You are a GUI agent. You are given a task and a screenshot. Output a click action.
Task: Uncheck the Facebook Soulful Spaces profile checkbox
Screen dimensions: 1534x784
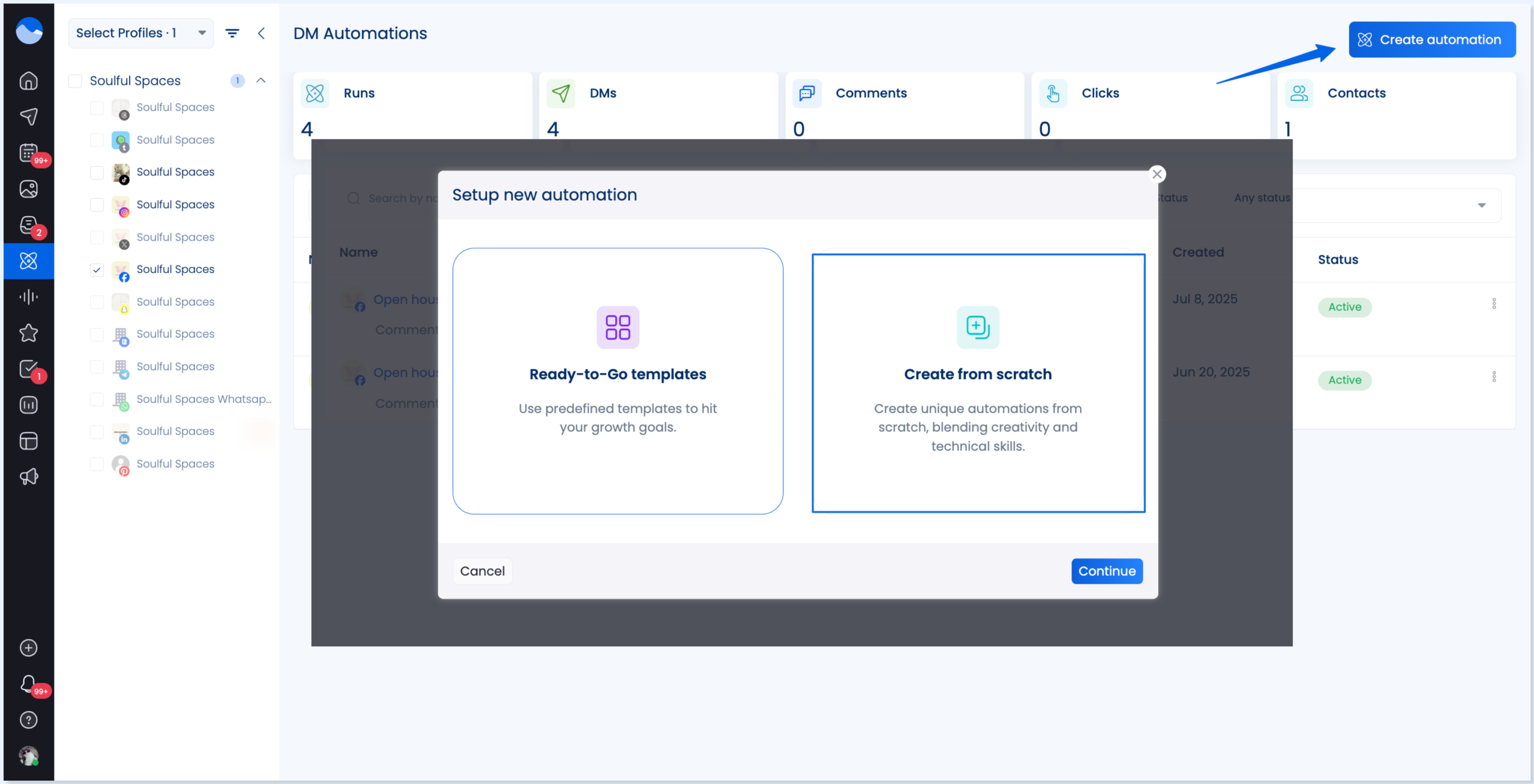tap(96, 269)
